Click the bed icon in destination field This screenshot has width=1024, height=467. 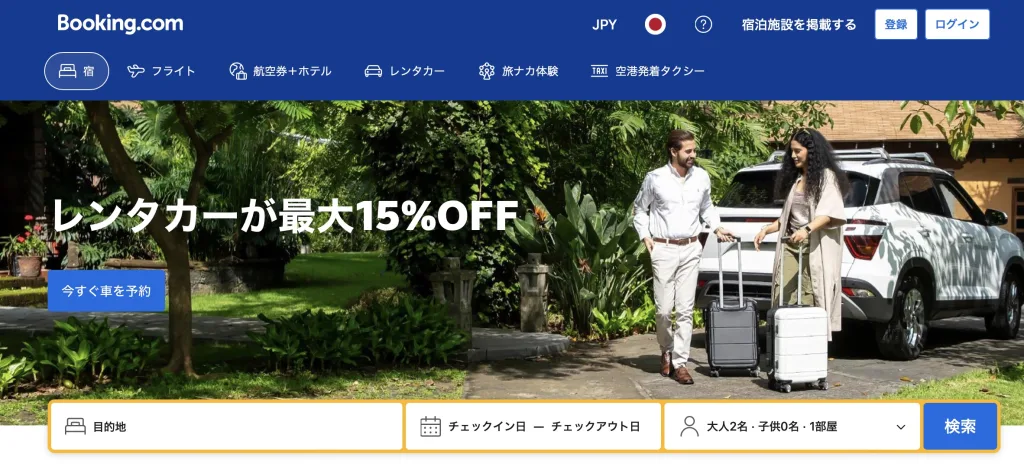pos(75,427)
